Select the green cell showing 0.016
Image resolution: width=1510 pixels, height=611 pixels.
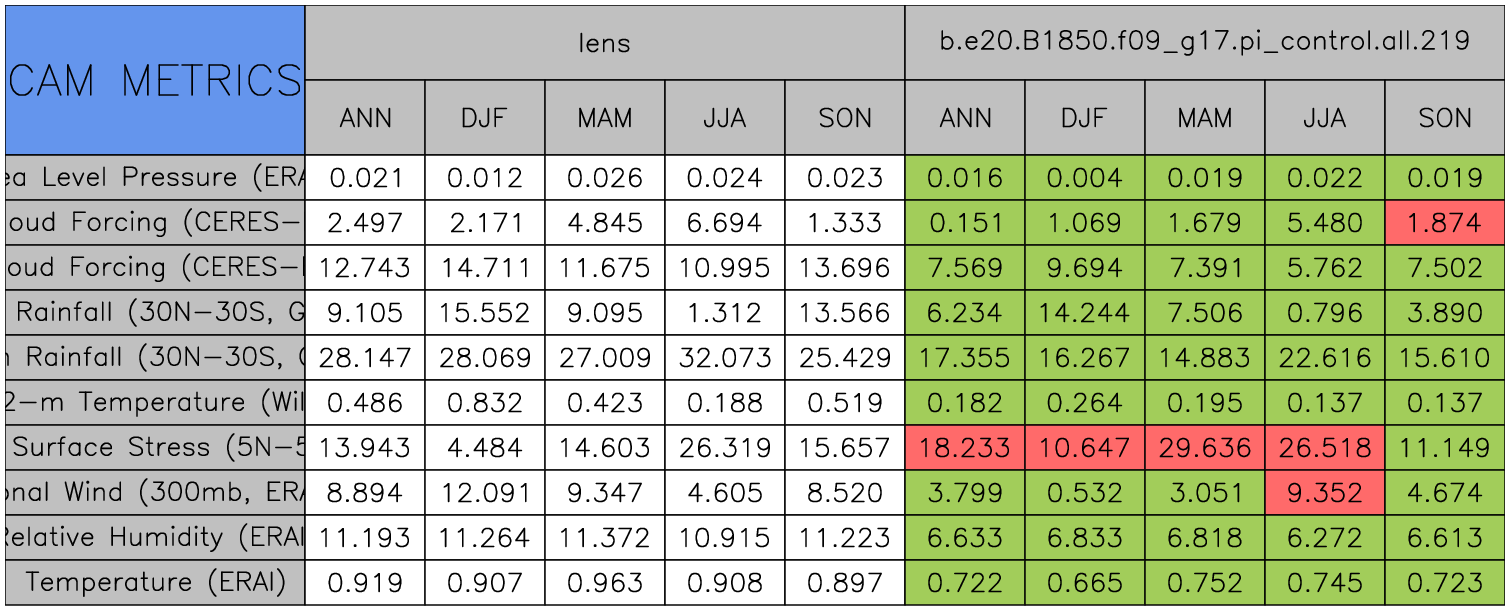pyautogui.click(x=965, y=178)
